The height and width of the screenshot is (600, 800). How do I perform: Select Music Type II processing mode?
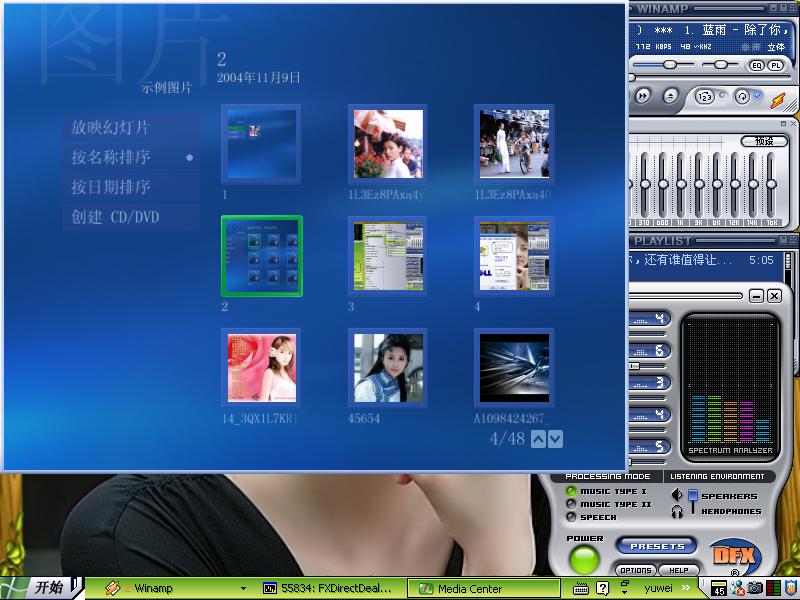(x=571, y=504)
